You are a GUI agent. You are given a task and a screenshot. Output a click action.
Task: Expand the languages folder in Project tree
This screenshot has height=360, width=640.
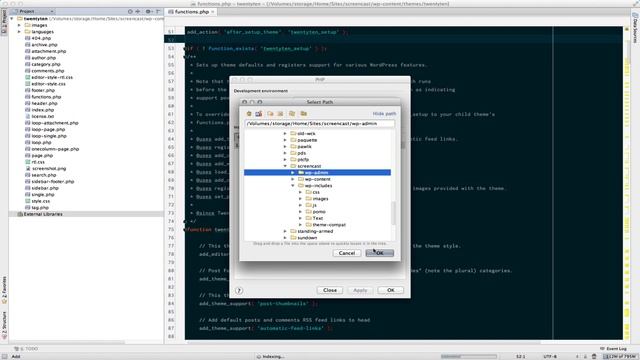point(19,32)
